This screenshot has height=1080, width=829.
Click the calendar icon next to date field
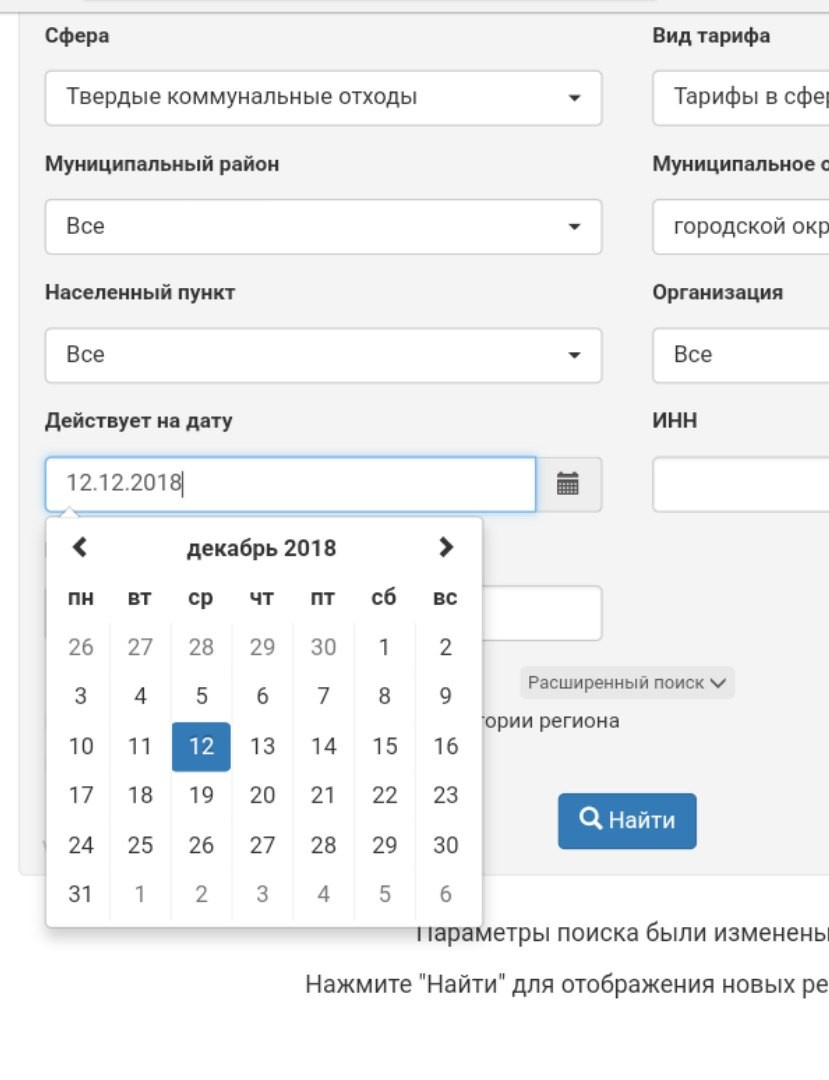point(568,485)
